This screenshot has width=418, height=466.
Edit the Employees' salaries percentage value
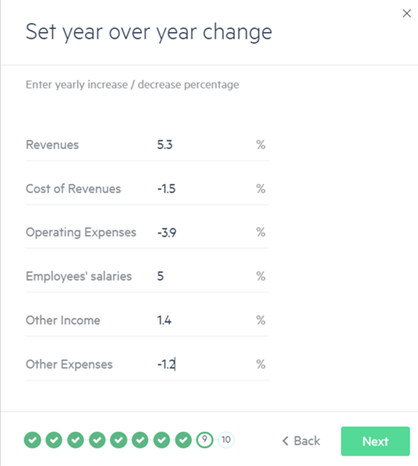[203, 276]
